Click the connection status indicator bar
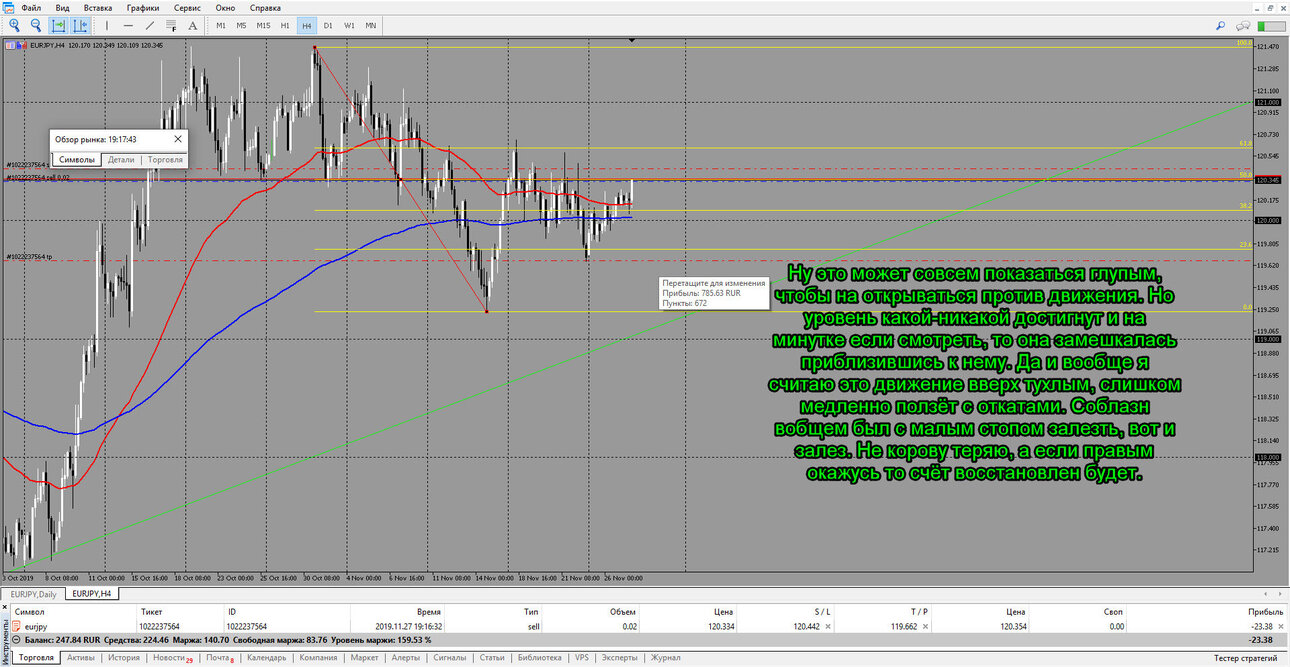This screenshot has width=1290, height=667. point(1271,25)
